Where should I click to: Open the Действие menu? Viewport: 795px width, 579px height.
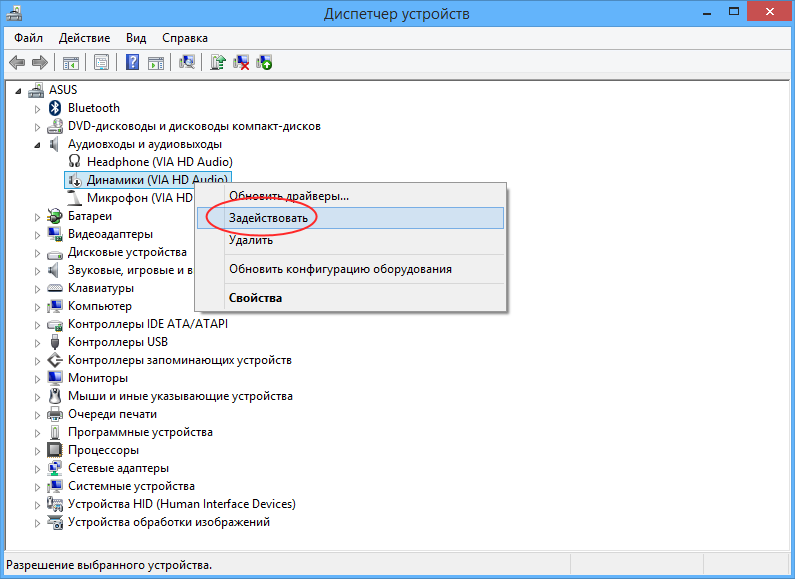click(x=84, y=38)
